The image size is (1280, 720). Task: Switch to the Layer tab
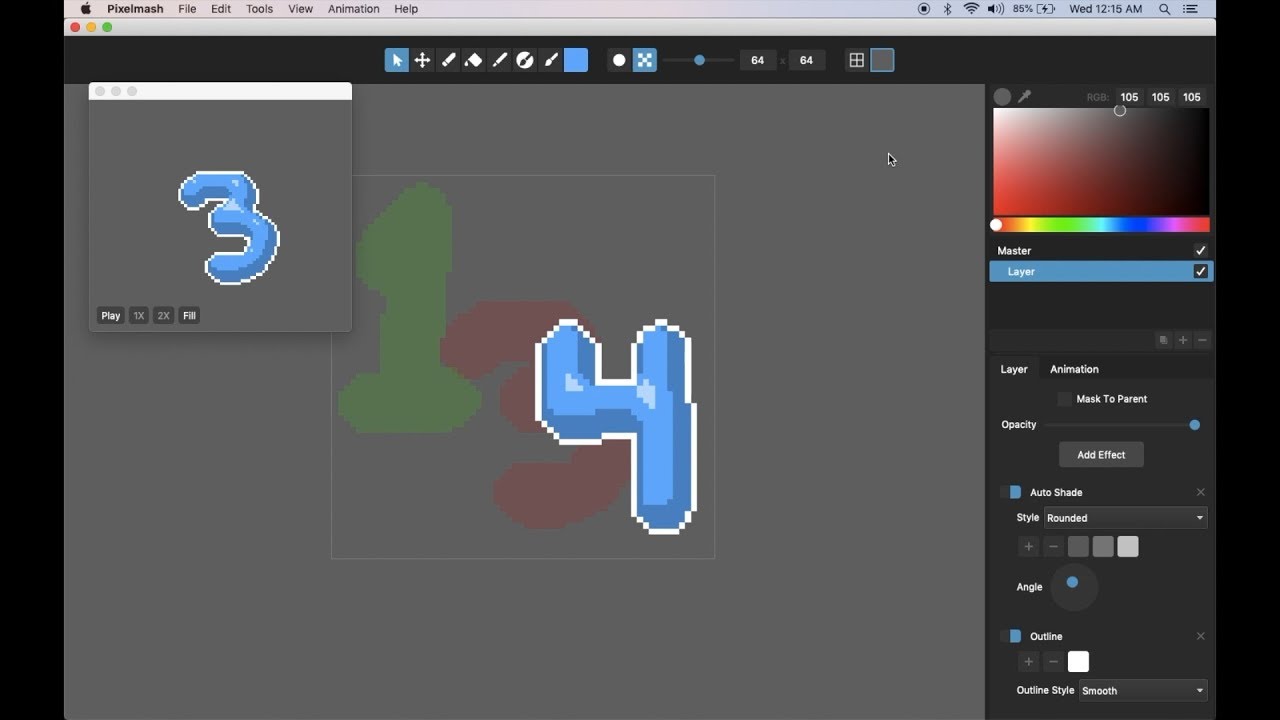click(x=1014, y=369)
